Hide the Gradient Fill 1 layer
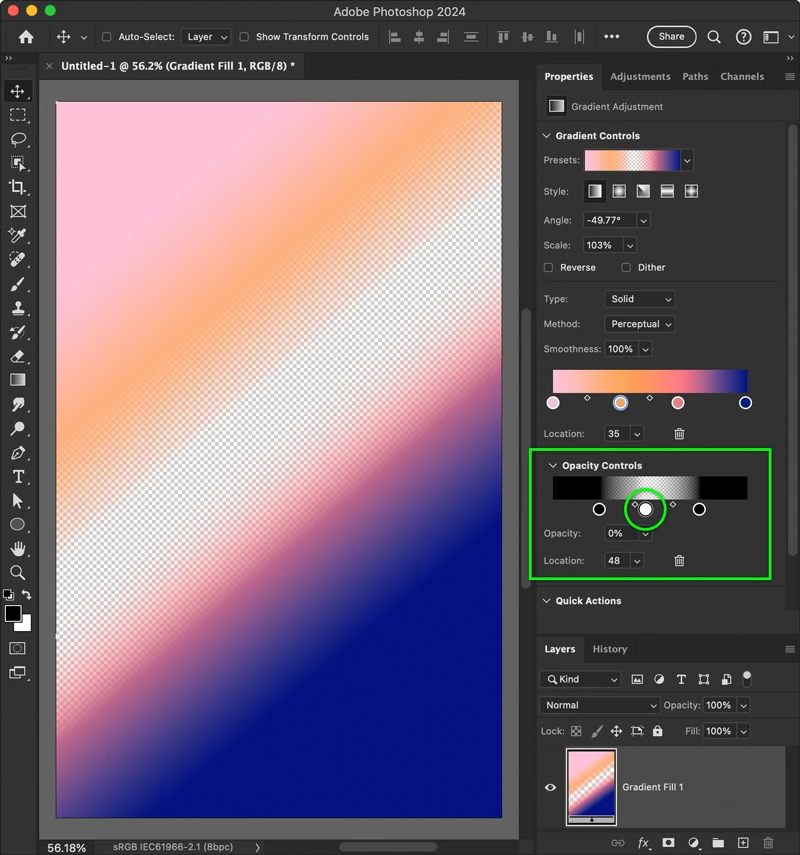800x855 pixels. (x=550, y=787)
